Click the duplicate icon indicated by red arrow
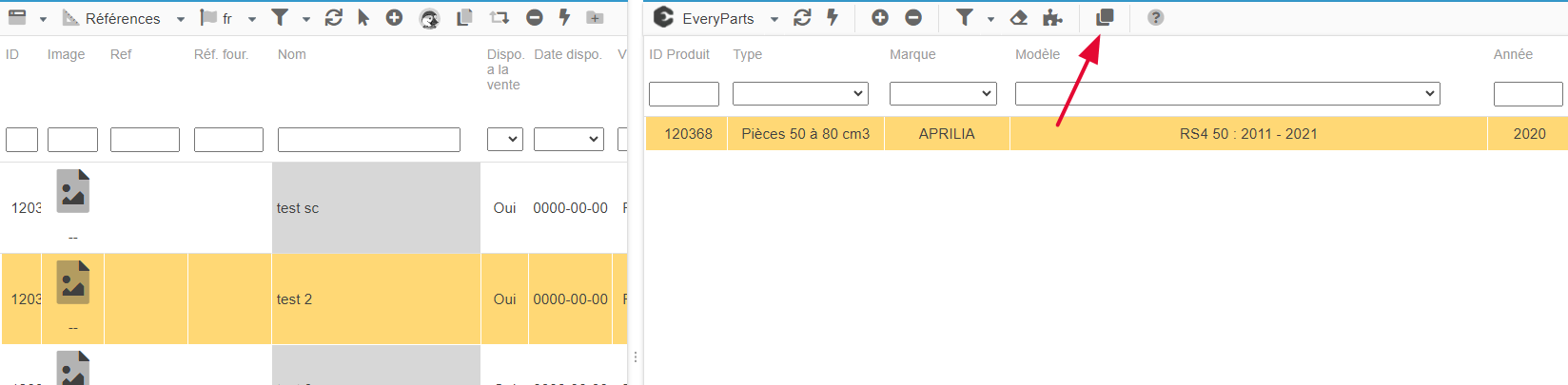Image resolution: width=1568 pixels, height=385 pixels. click(x=1105, y=17)
